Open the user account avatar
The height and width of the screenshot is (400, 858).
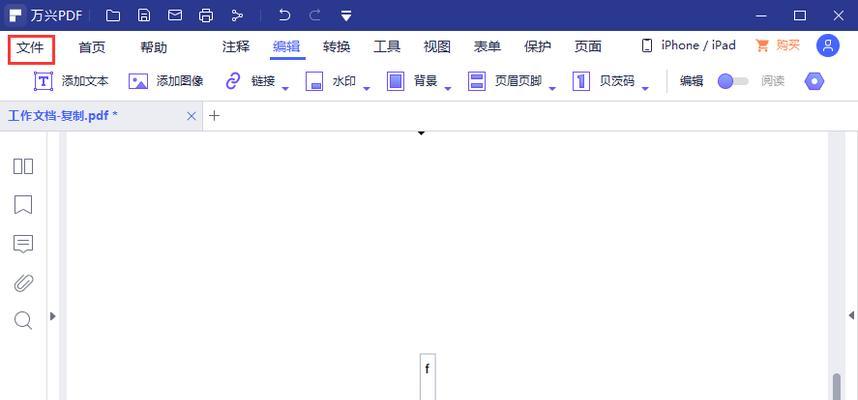(828, 46)
